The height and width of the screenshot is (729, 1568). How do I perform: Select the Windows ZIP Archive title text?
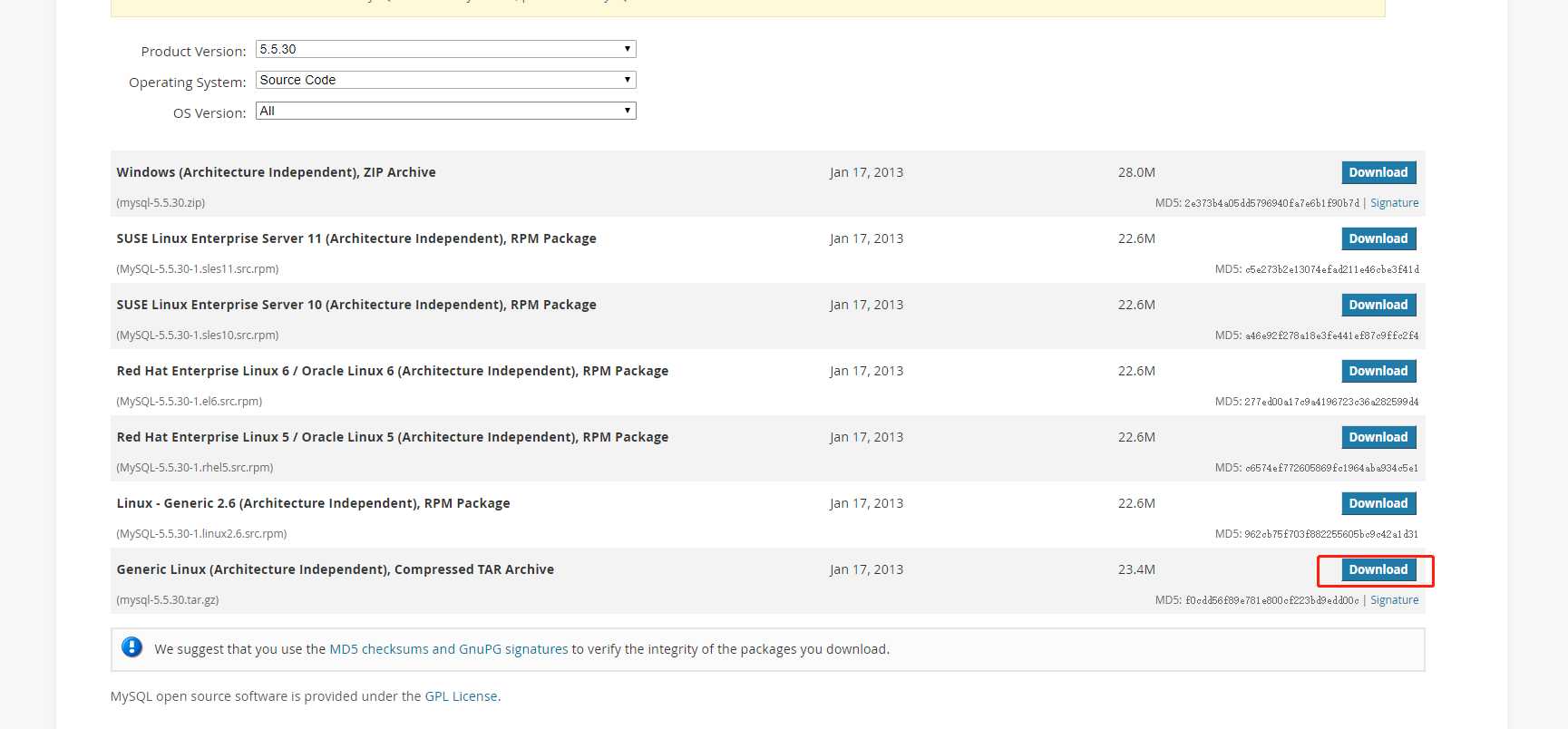tap(276, 172)
